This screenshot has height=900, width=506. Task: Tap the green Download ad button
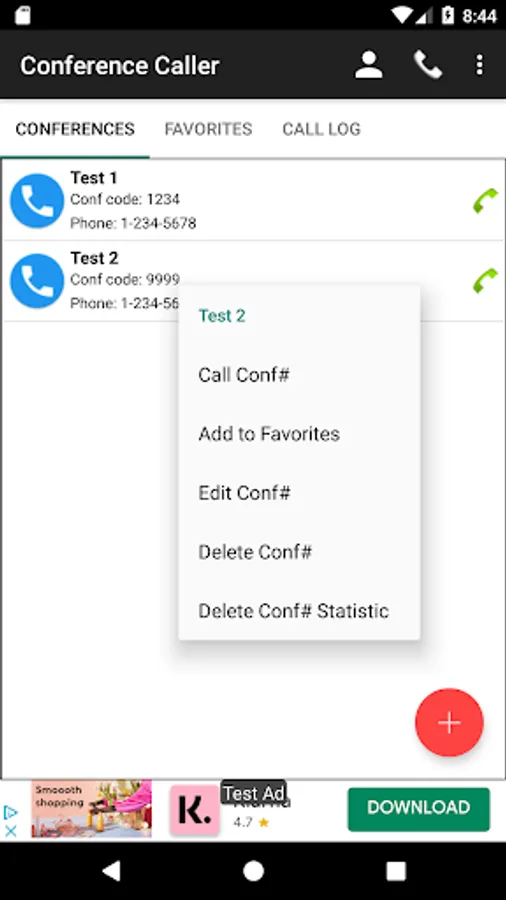(x=419, y=809)
